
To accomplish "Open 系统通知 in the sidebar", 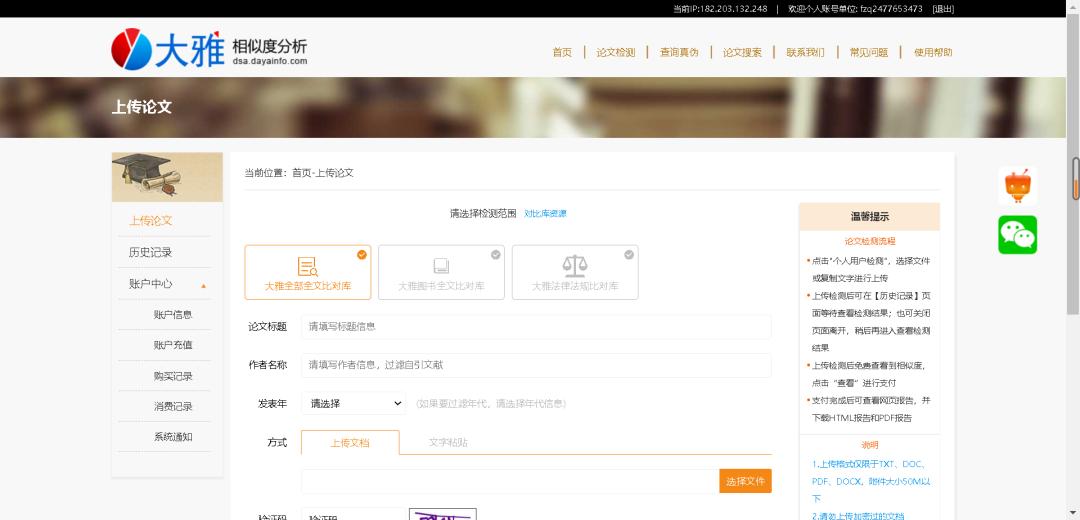I will point(173,437).
